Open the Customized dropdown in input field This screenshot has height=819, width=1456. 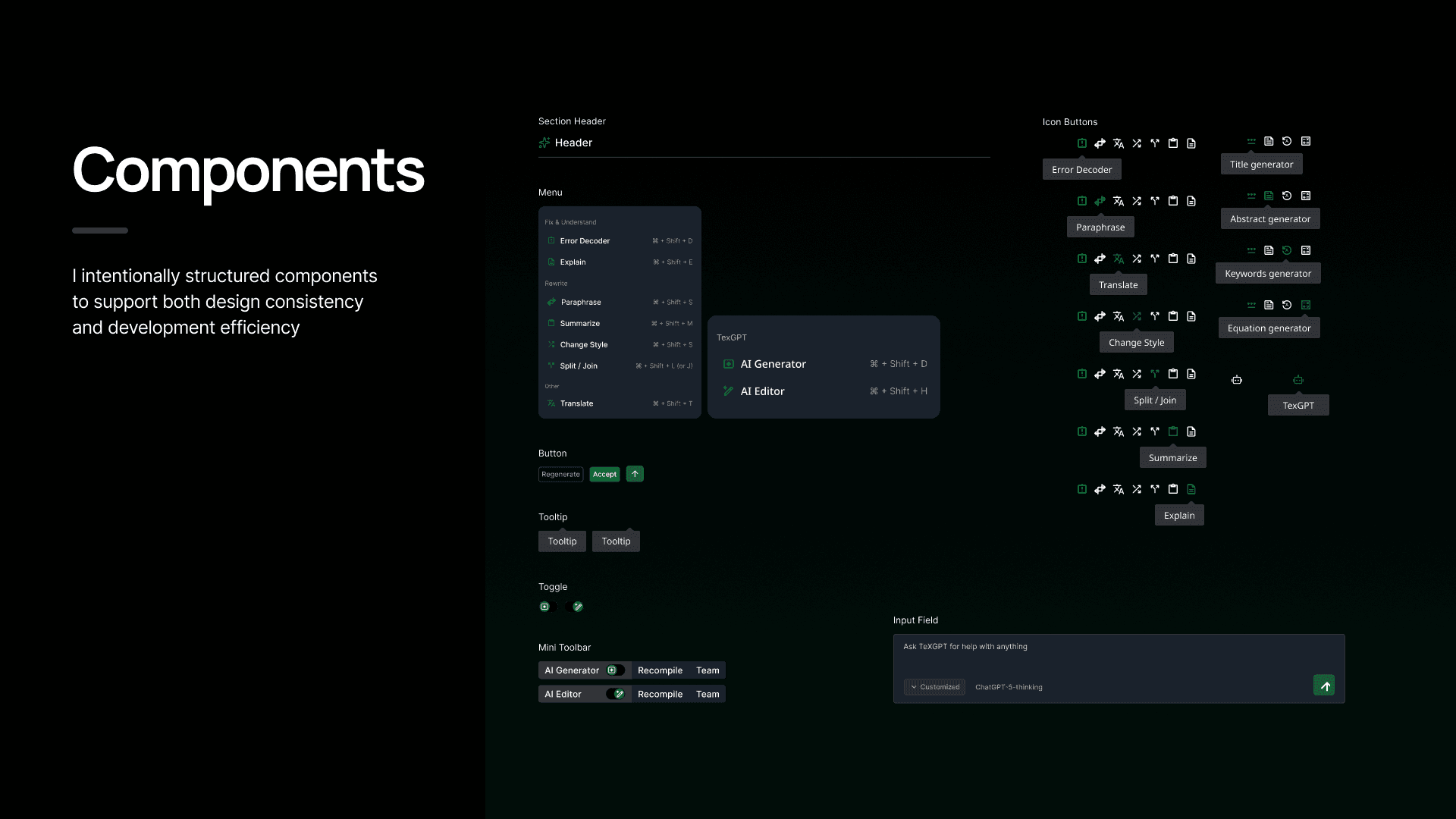935,687
